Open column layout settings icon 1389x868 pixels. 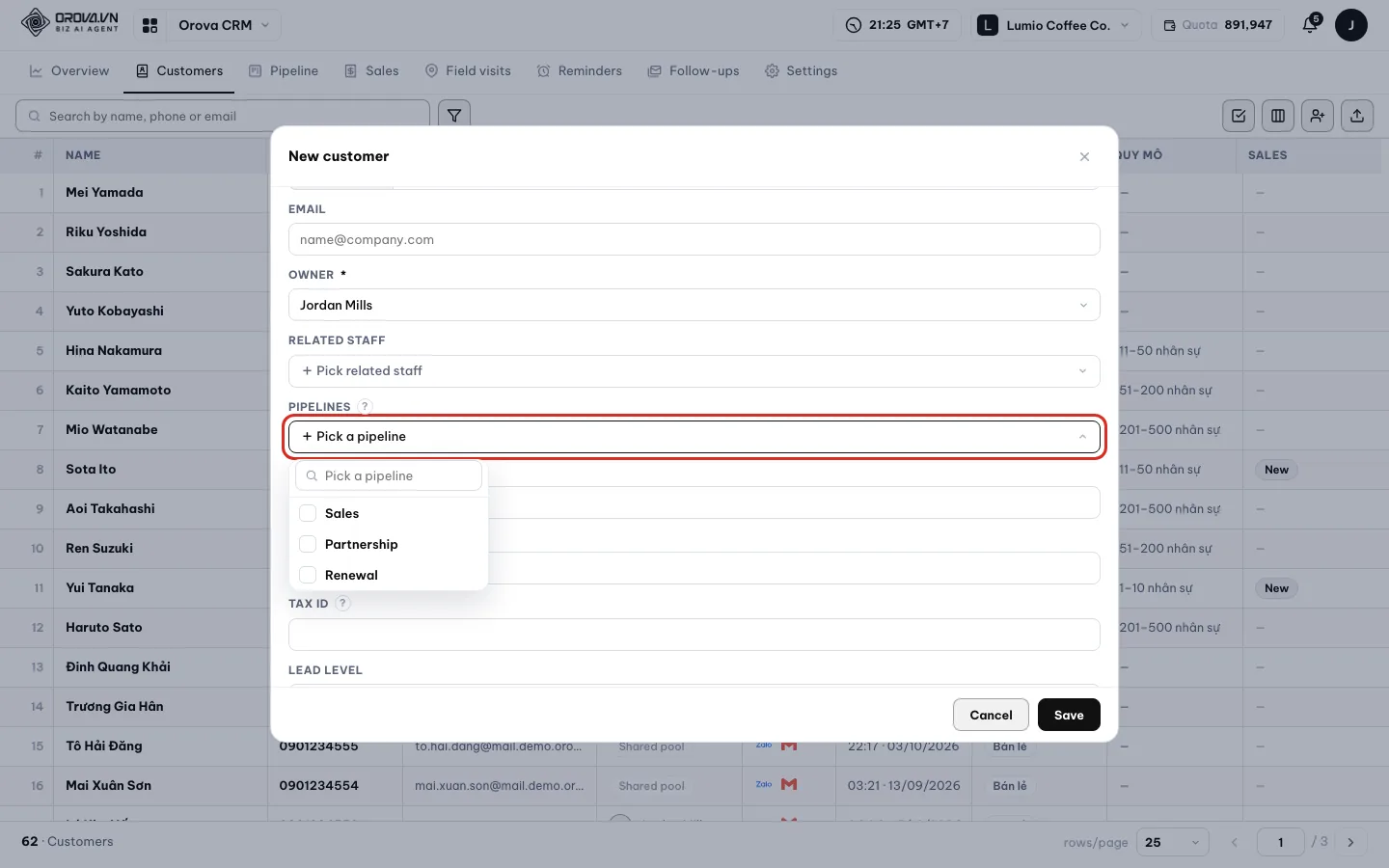point(1278,116)
